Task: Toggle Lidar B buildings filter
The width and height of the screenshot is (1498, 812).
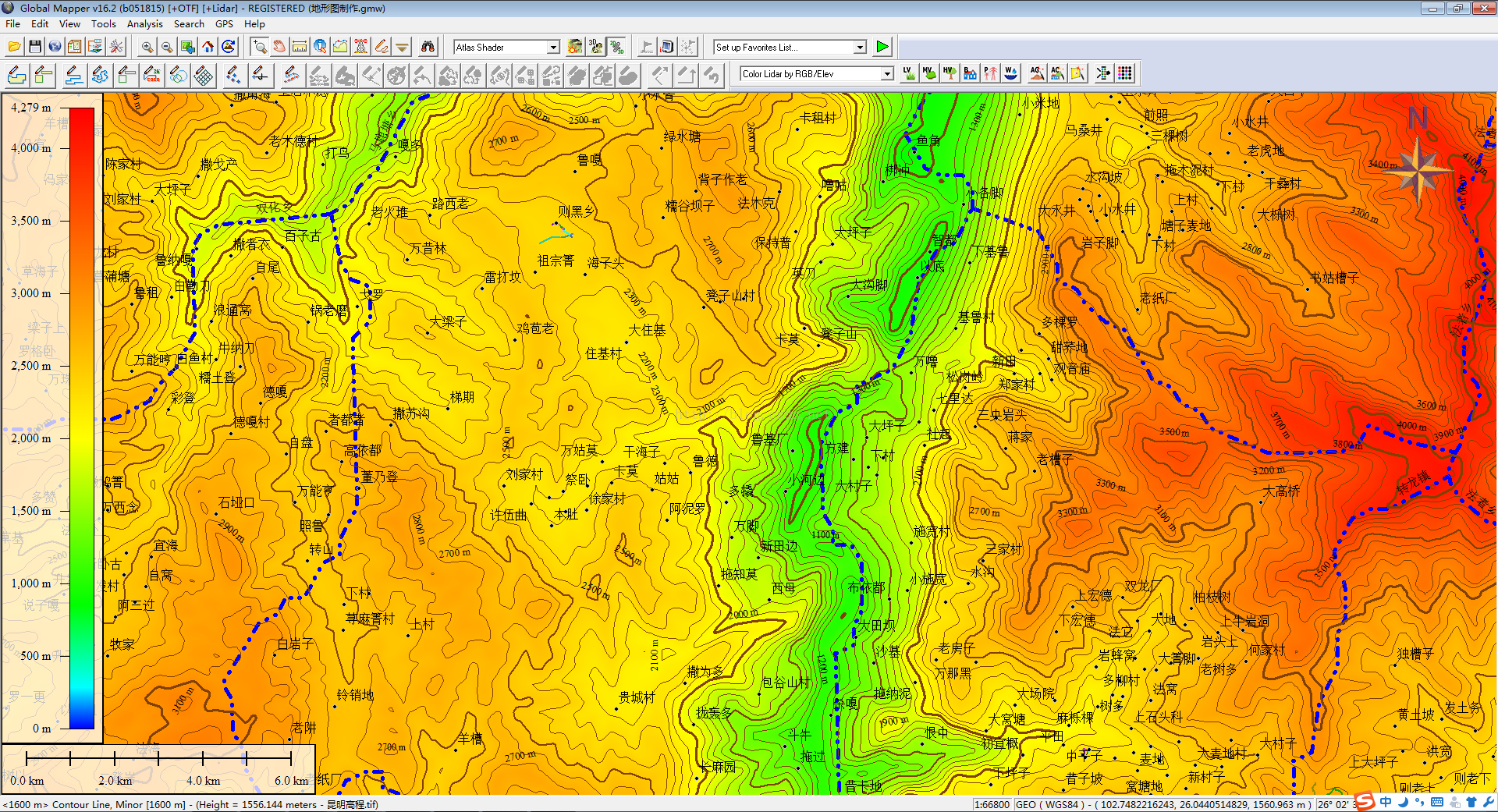Action: click(970, 73)
